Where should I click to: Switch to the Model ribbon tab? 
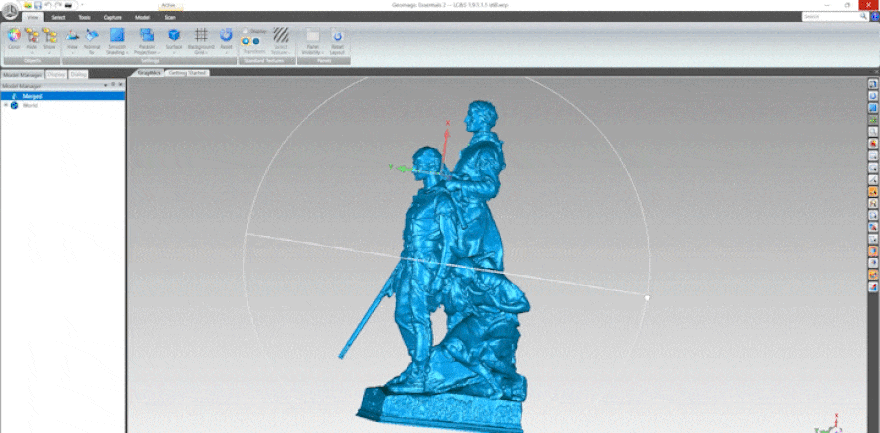142,17
